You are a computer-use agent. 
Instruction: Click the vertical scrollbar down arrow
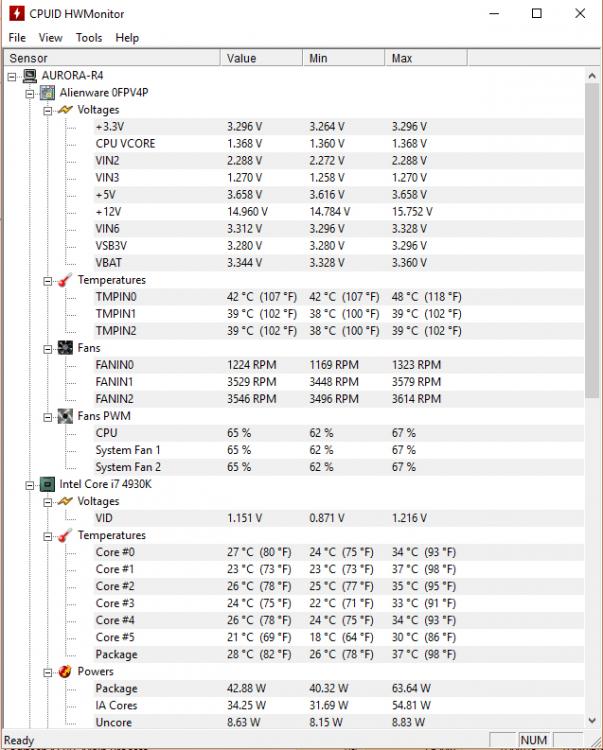(x=592, y=722)
